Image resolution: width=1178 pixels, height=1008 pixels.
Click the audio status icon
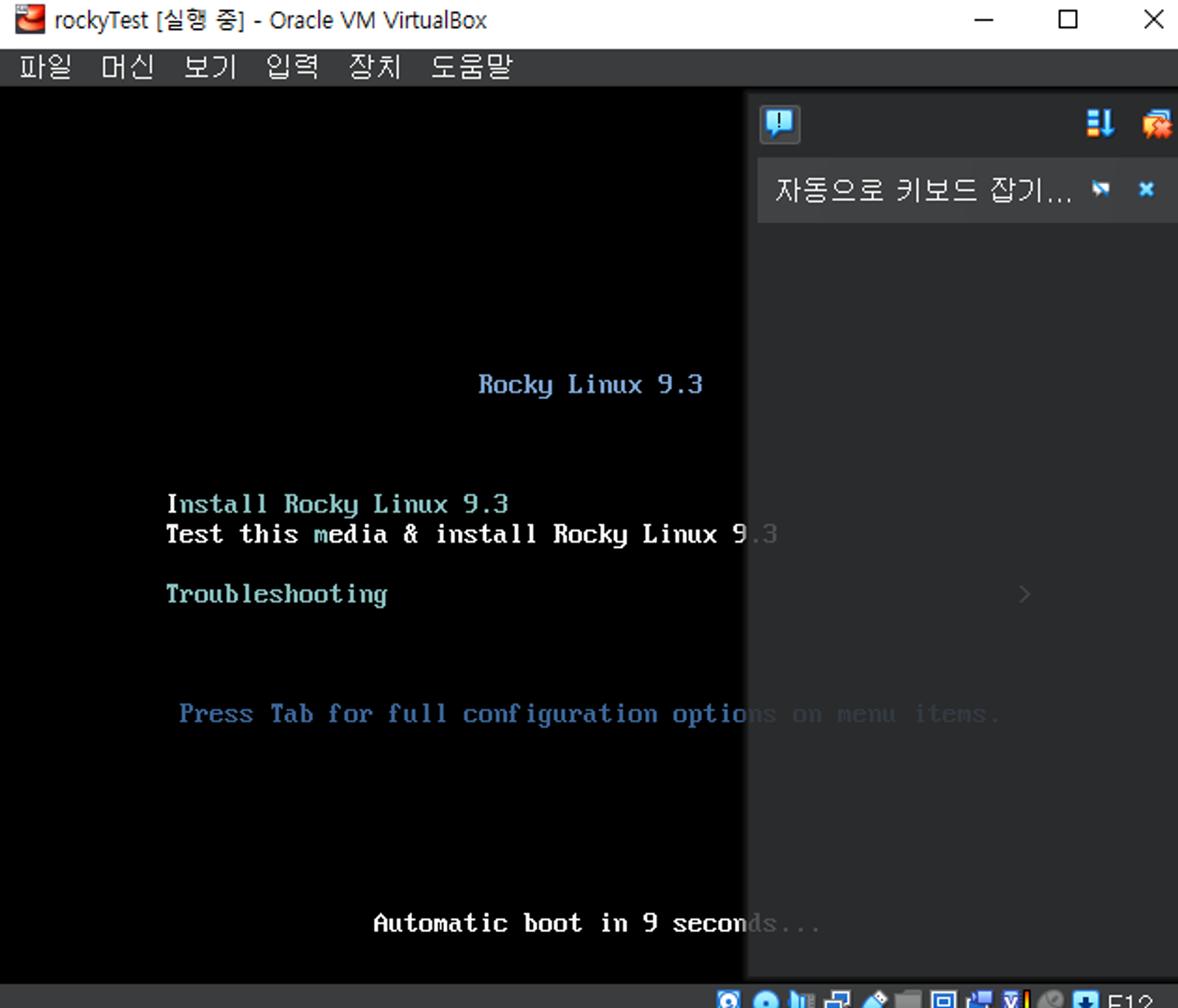(802, 1000)
